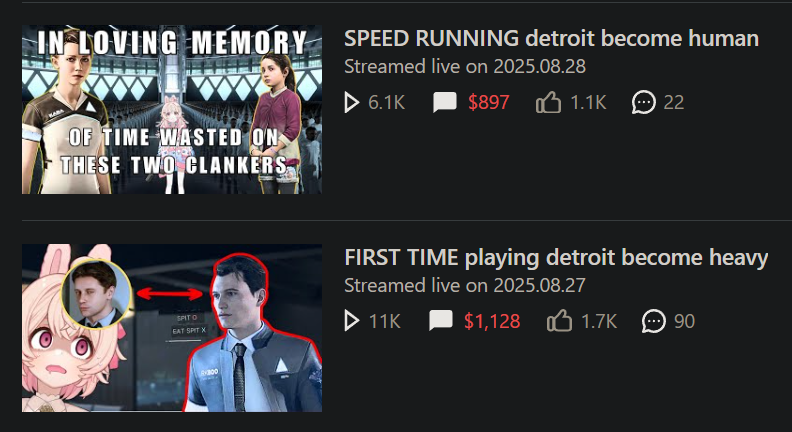Open the SPEED RUNNING detroit become human video
The width and height of the screenshot is (792, 432).
[x=552, y=38]
